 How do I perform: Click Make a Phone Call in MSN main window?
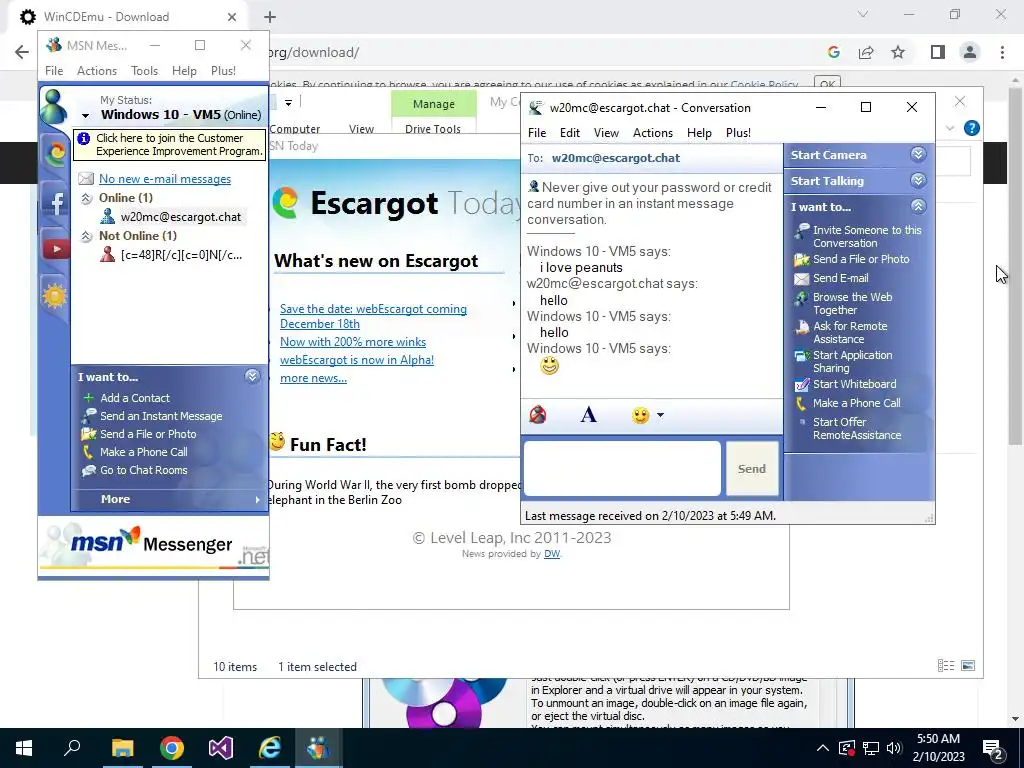point(143,452)
